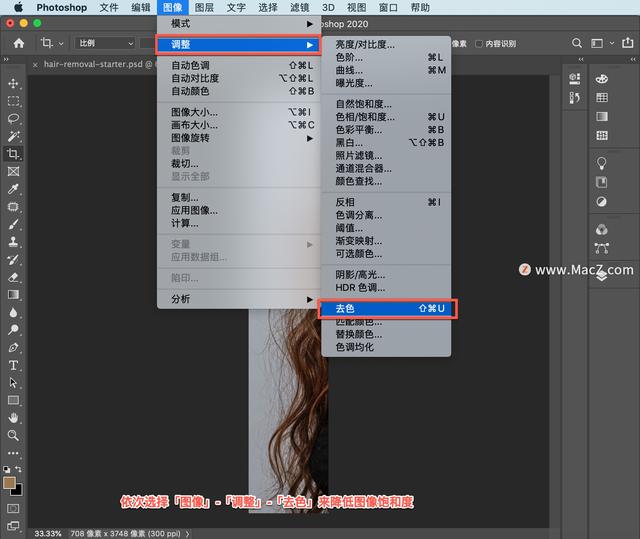Toggle Quick Mask mode button
This screenshot has height=539, width=640.
pyautogui.click(x=13, y=508)
